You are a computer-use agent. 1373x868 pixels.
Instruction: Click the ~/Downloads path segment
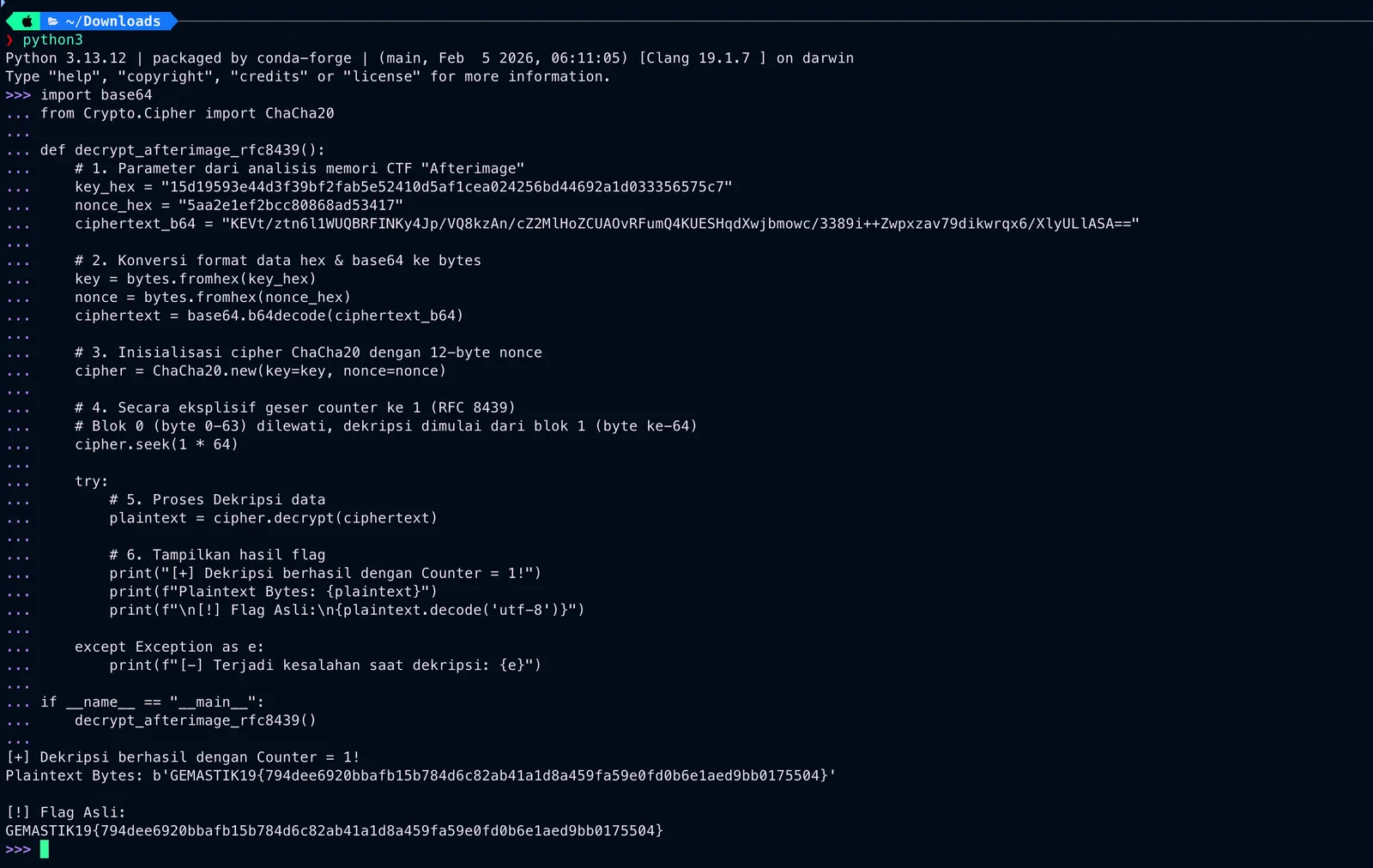(x=112, y=21)
